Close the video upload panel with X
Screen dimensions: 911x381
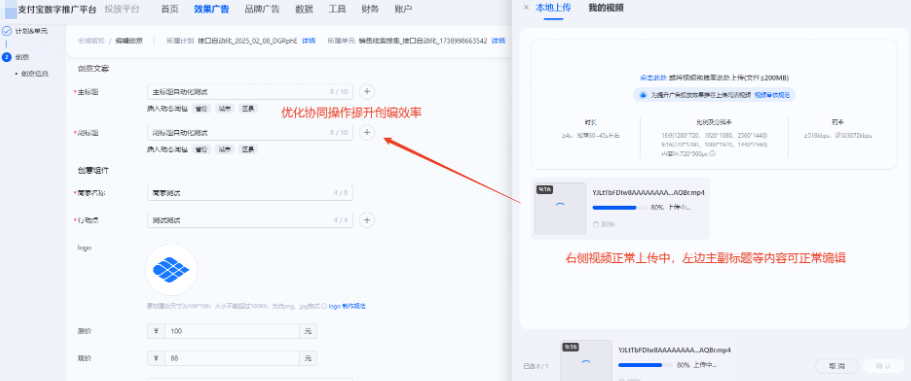[526, 8]
